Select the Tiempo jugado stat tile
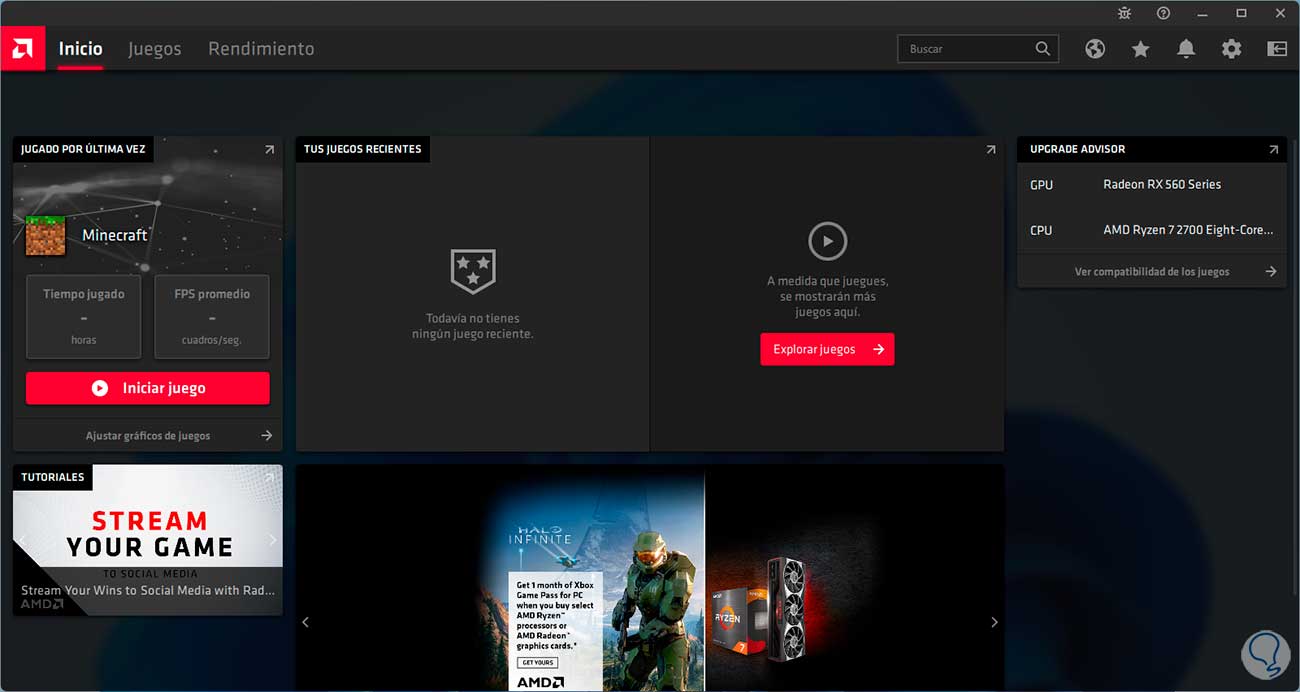 84,316
